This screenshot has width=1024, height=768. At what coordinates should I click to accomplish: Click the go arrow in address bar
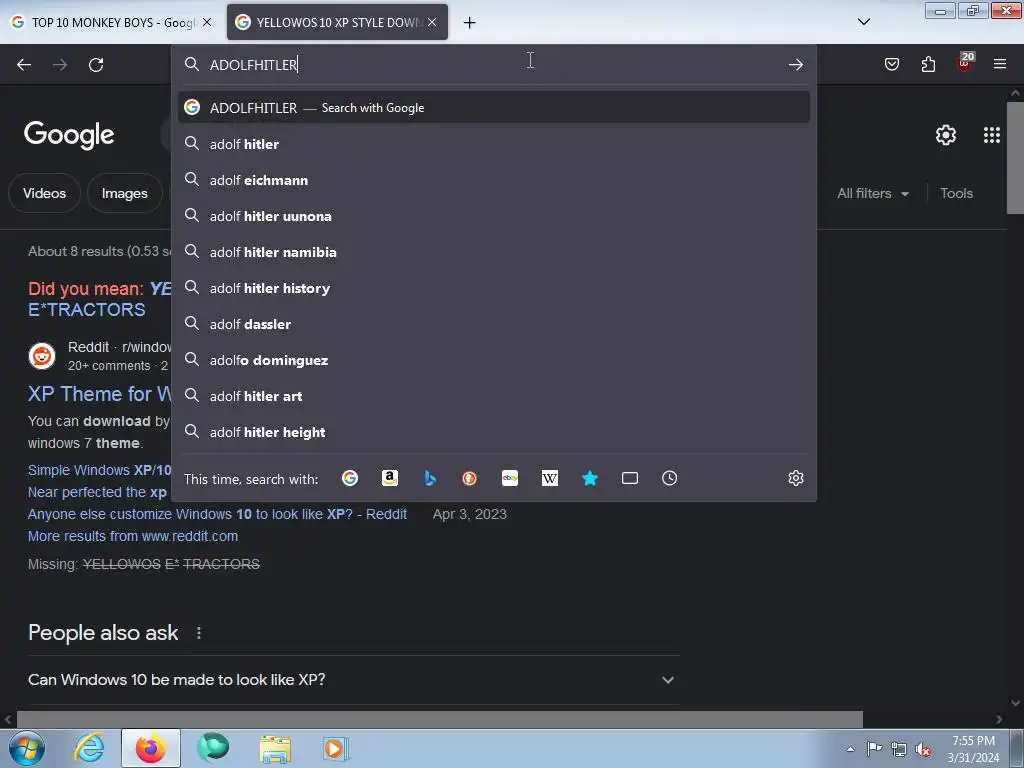pyautogui.click(x=795, y=65)
